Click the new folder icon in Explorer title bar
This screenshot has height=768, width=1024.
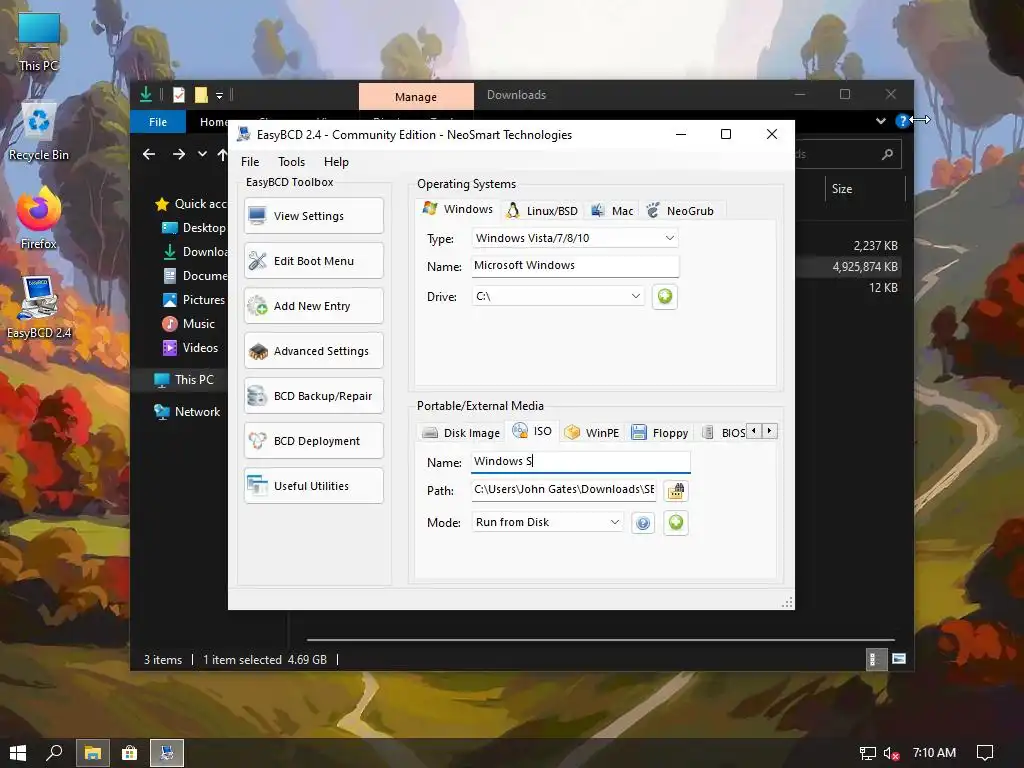coord(201,95)
